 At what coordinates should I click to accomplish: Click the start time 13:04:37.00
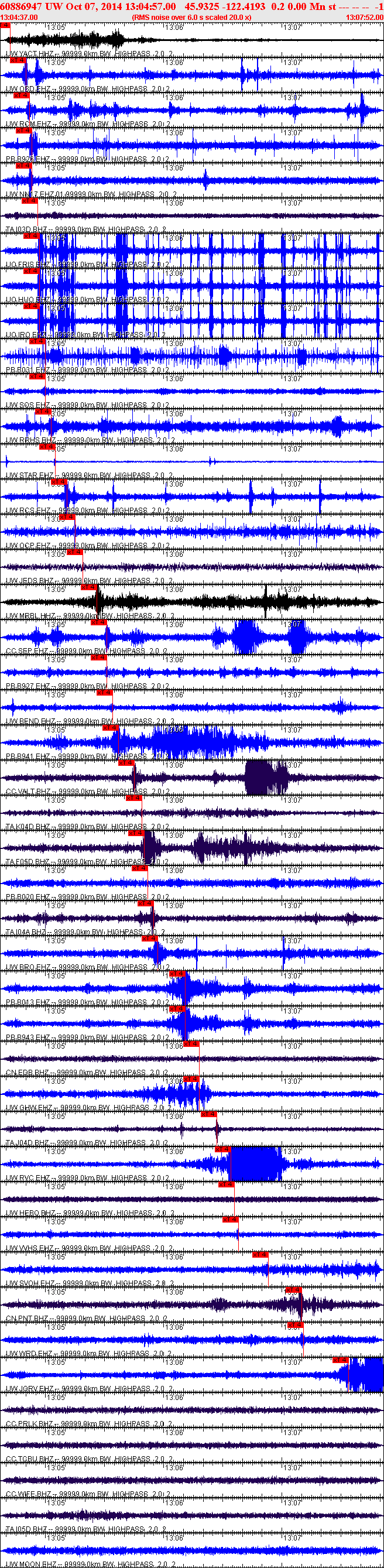[x=19, y=18]
